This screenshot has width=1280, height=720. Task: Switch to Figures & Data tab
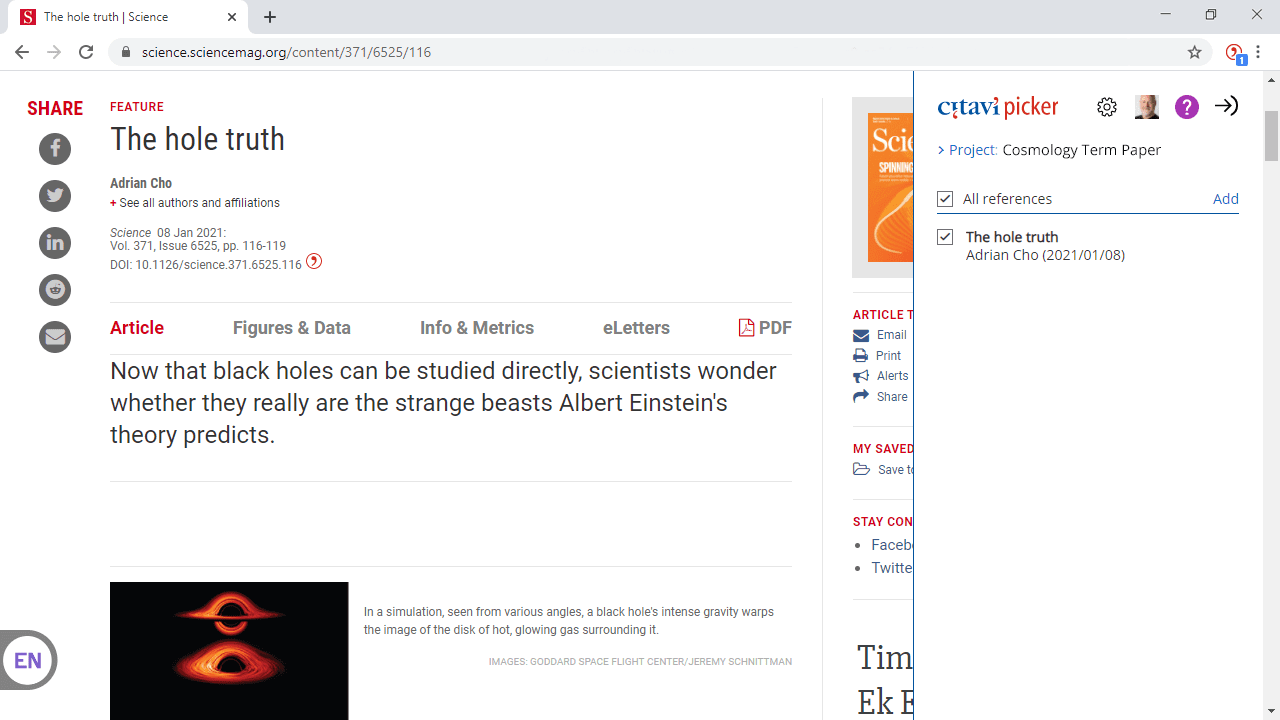tap(291, 328)
